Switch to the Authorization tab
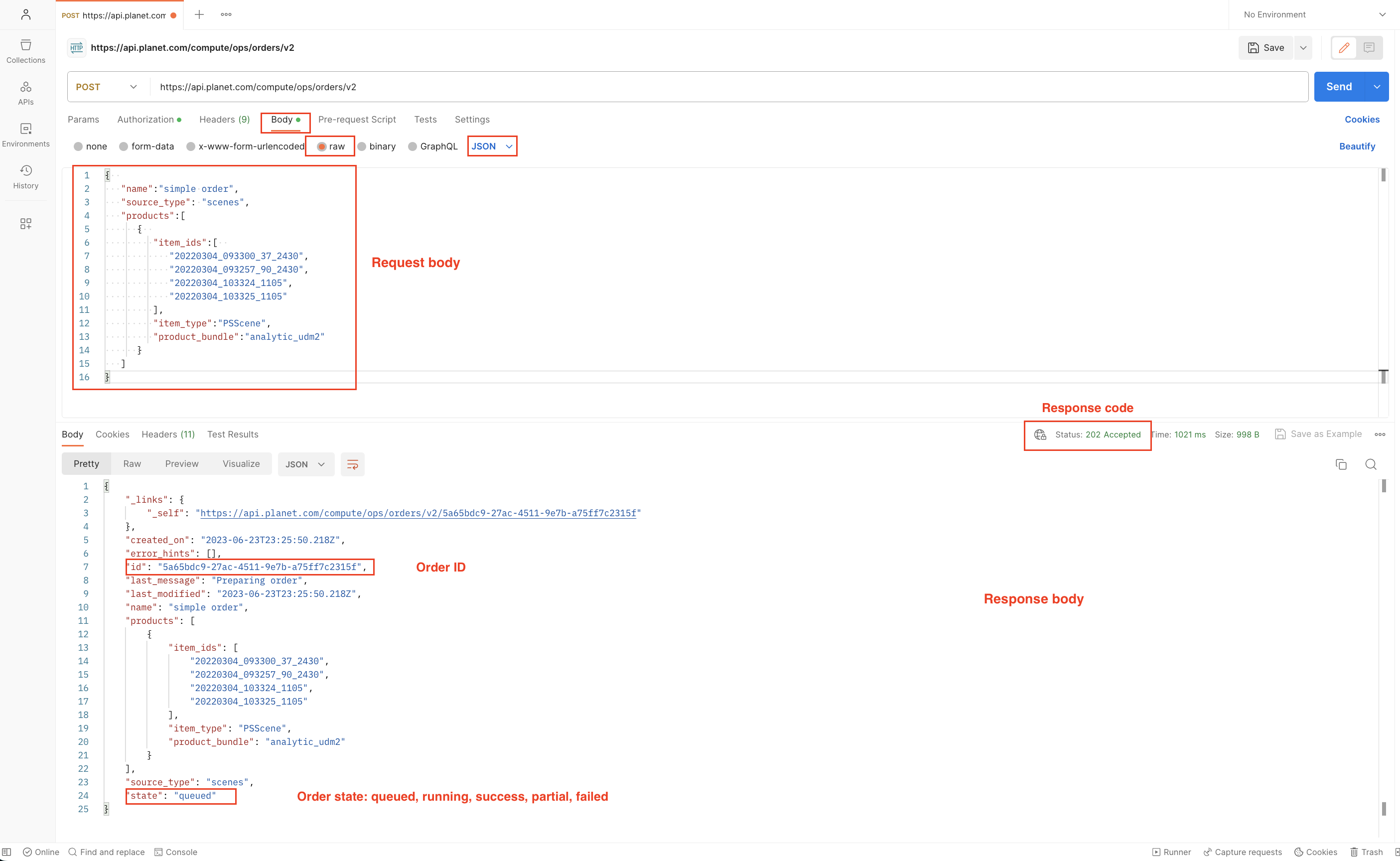Viewport: 1400px width, 861px height. [x=149, y=120]
